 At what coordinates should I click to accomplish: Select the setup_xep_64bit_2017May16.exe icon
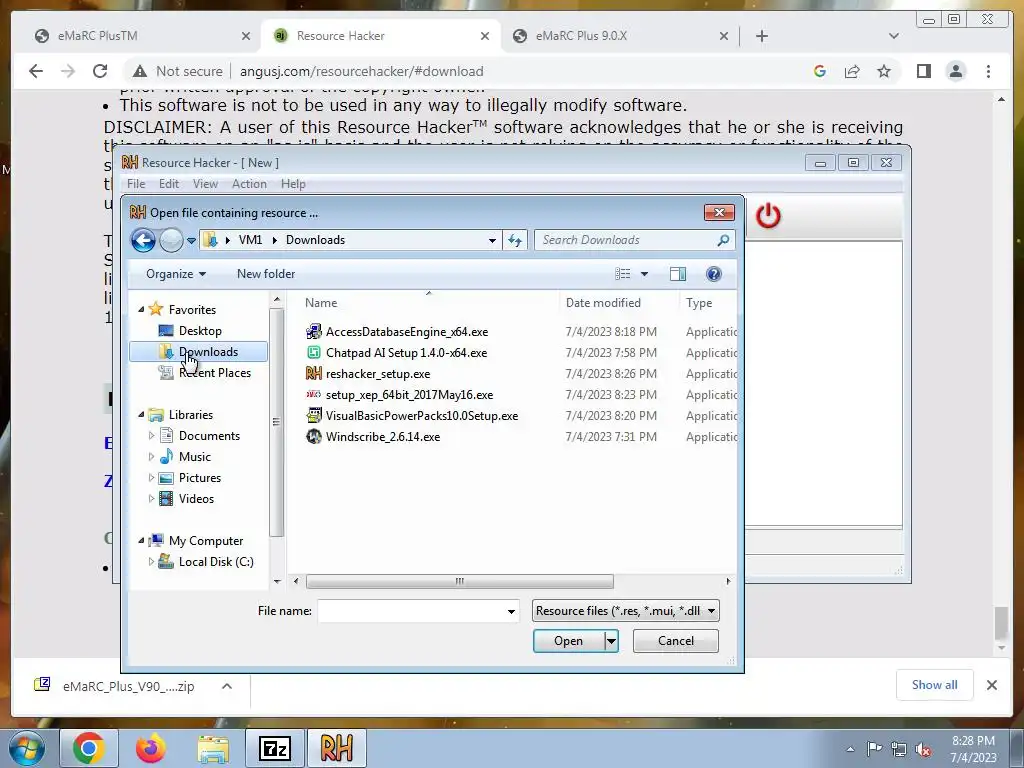pyautogui.click(x=314, y=394)
